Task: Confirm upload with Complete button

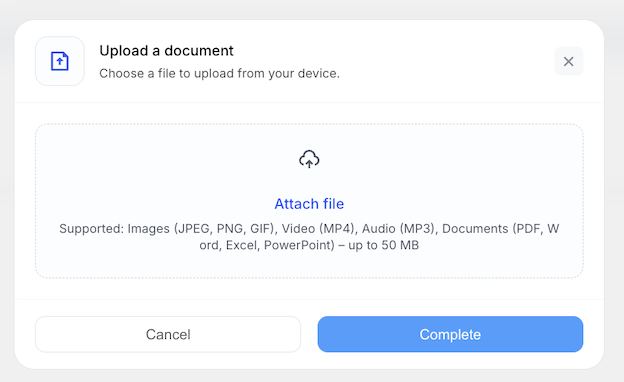Action: pyautogui.click(x=450, y=334)
